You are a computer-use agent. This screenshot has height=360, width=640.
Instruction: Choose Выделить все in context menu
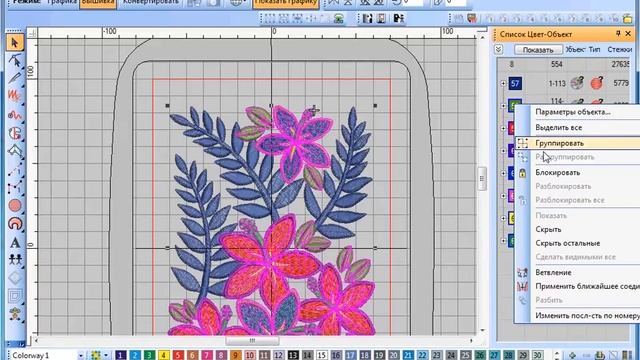pos(559,127)
